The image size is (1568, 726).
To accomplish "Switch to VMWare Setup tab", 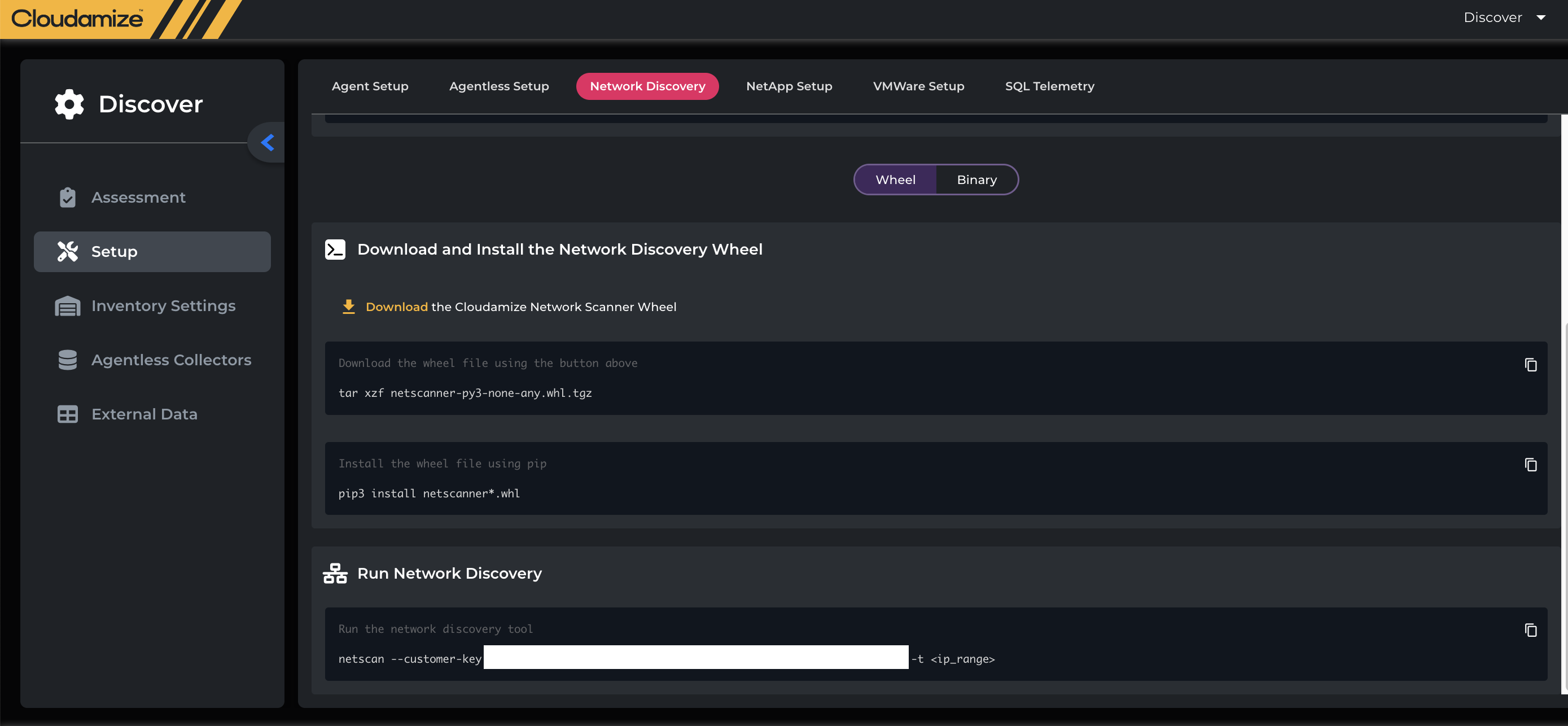I will pos(918,86).
